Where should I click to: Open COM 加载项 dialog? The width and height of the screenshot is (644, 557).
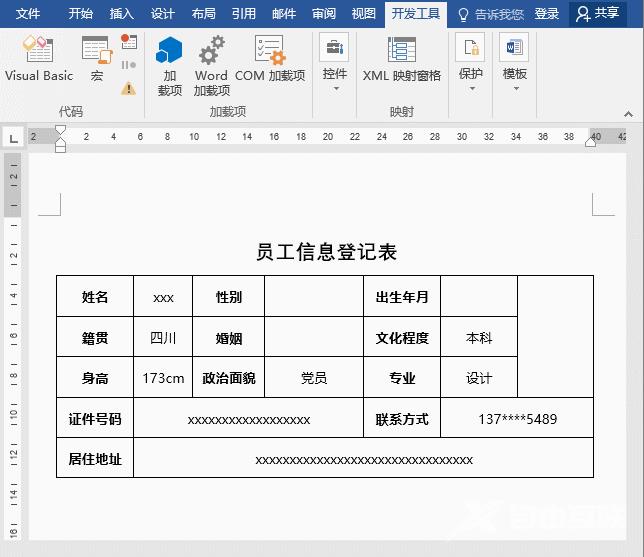[270, 58]
